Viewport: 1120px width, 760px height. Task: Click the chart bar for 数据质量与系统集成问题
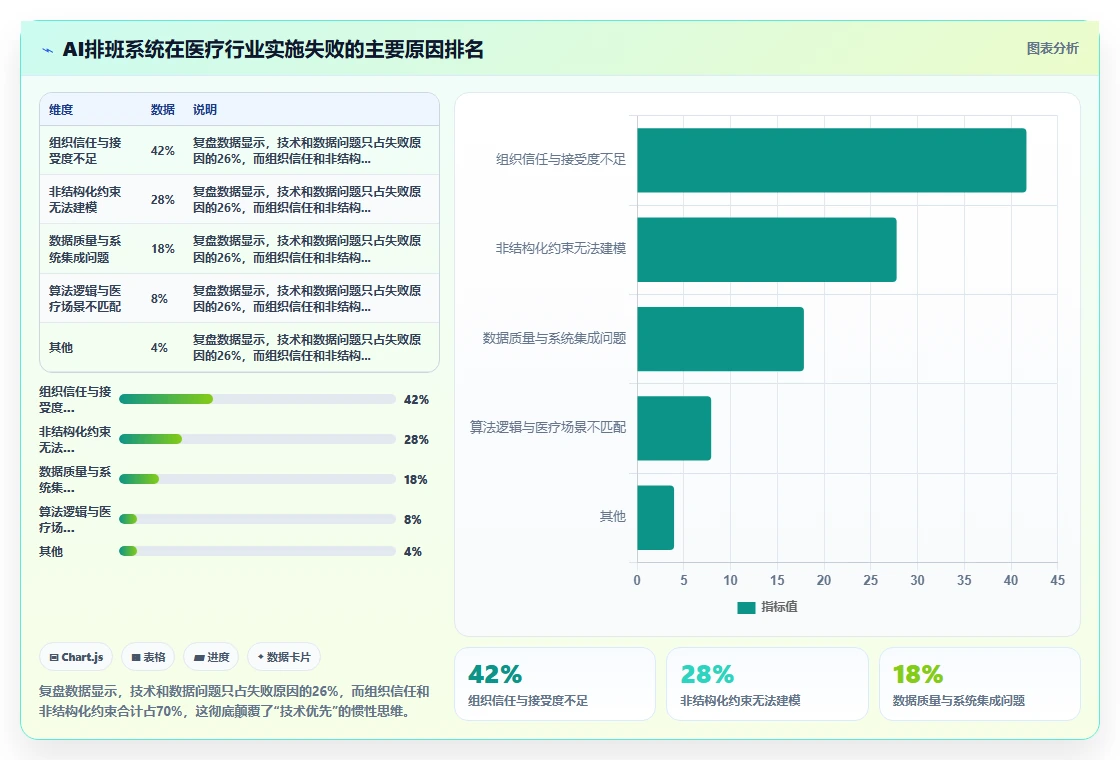click(x=720, y=339)
